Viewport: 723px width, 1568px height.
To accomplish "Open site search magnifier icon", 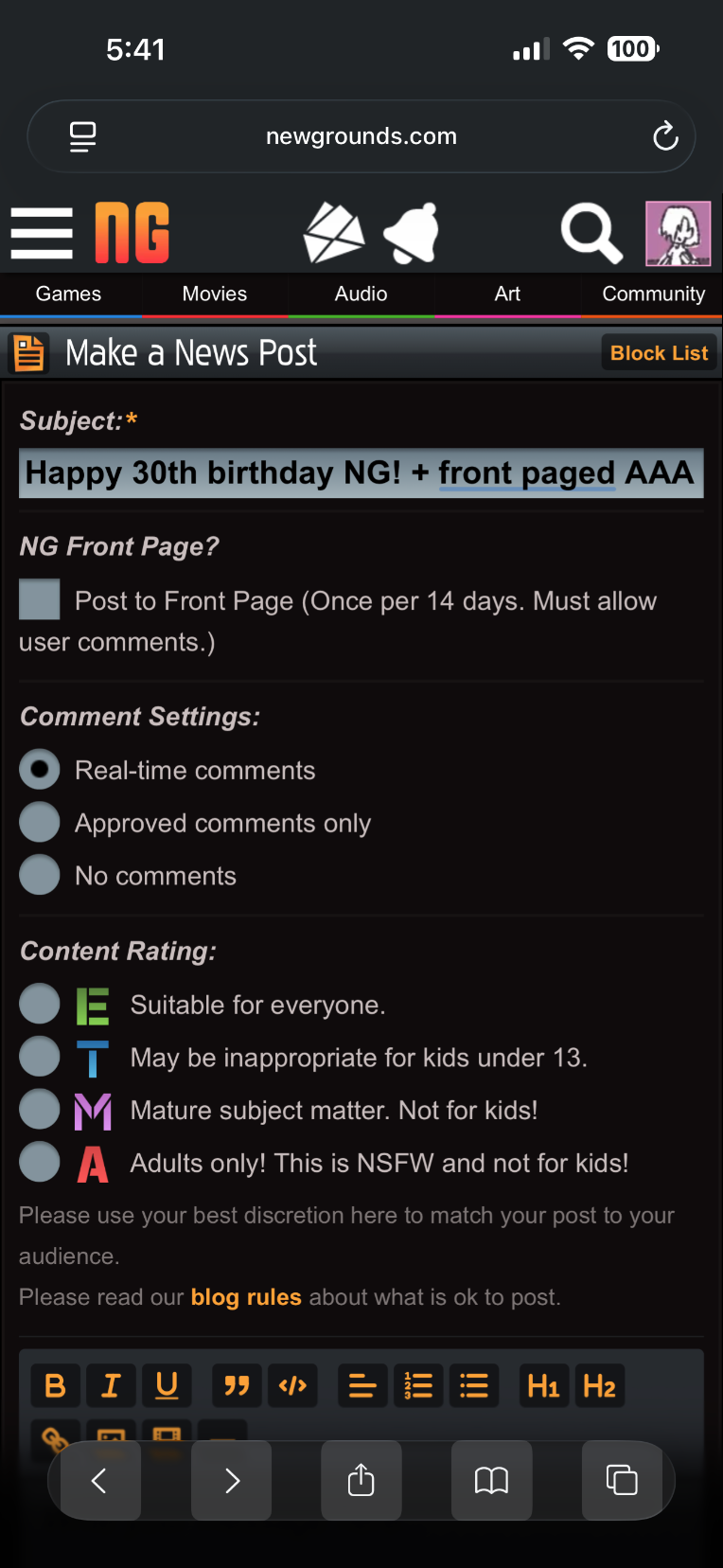I will pyautogui.click(x=591, y=233).
